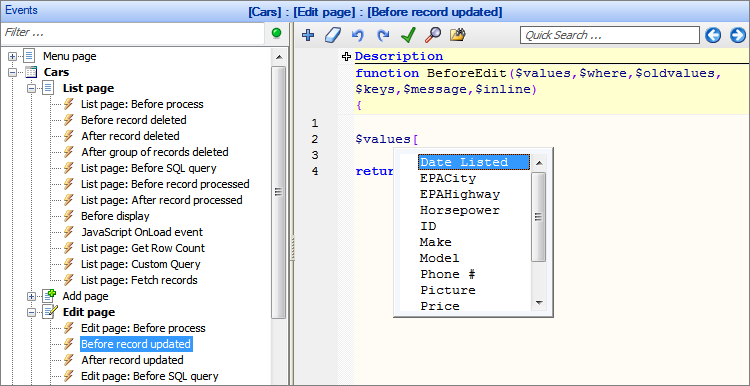The height and width of the screenshot is (386, 750).
Task: Collapse the Edit page node
Action: pos(32,312)
